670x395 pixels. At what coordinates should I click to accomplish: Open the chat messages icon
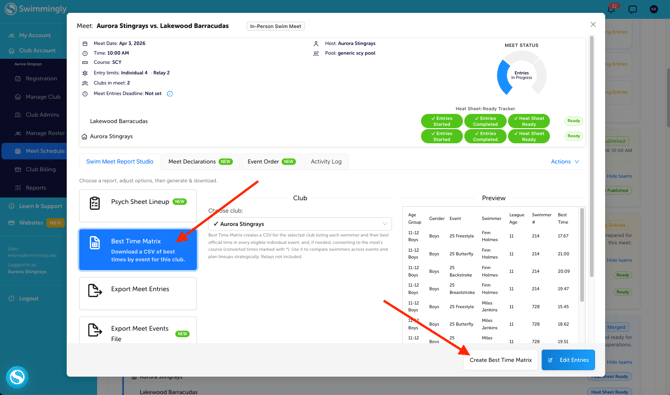coord(632,9)
